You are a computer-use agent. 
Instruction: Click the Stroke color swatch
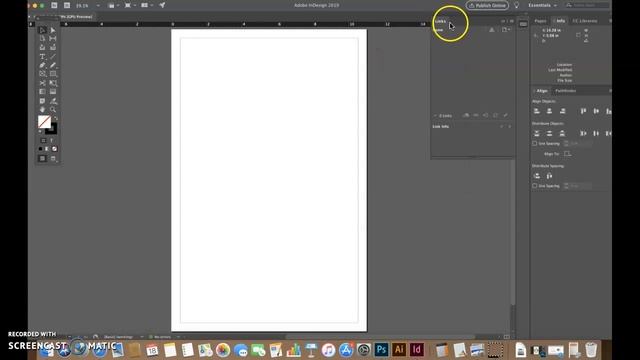[x=52, y=129]
